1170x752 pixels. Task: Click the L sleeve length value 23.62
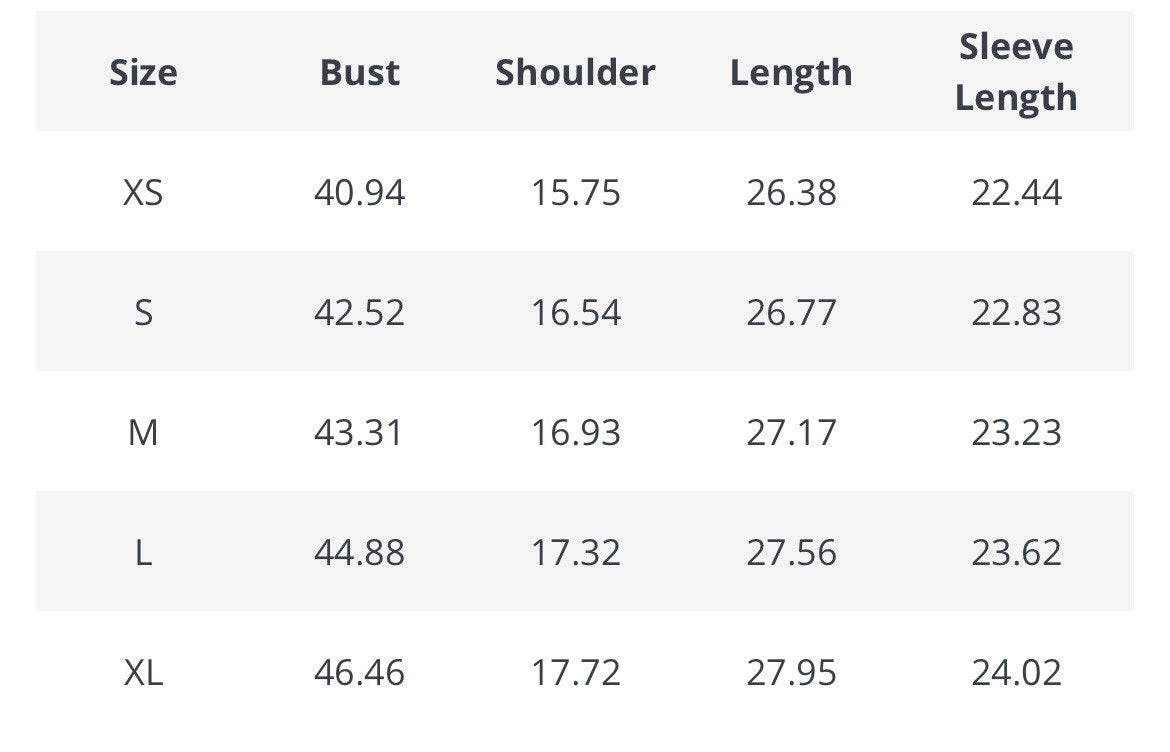[1016, 552]
